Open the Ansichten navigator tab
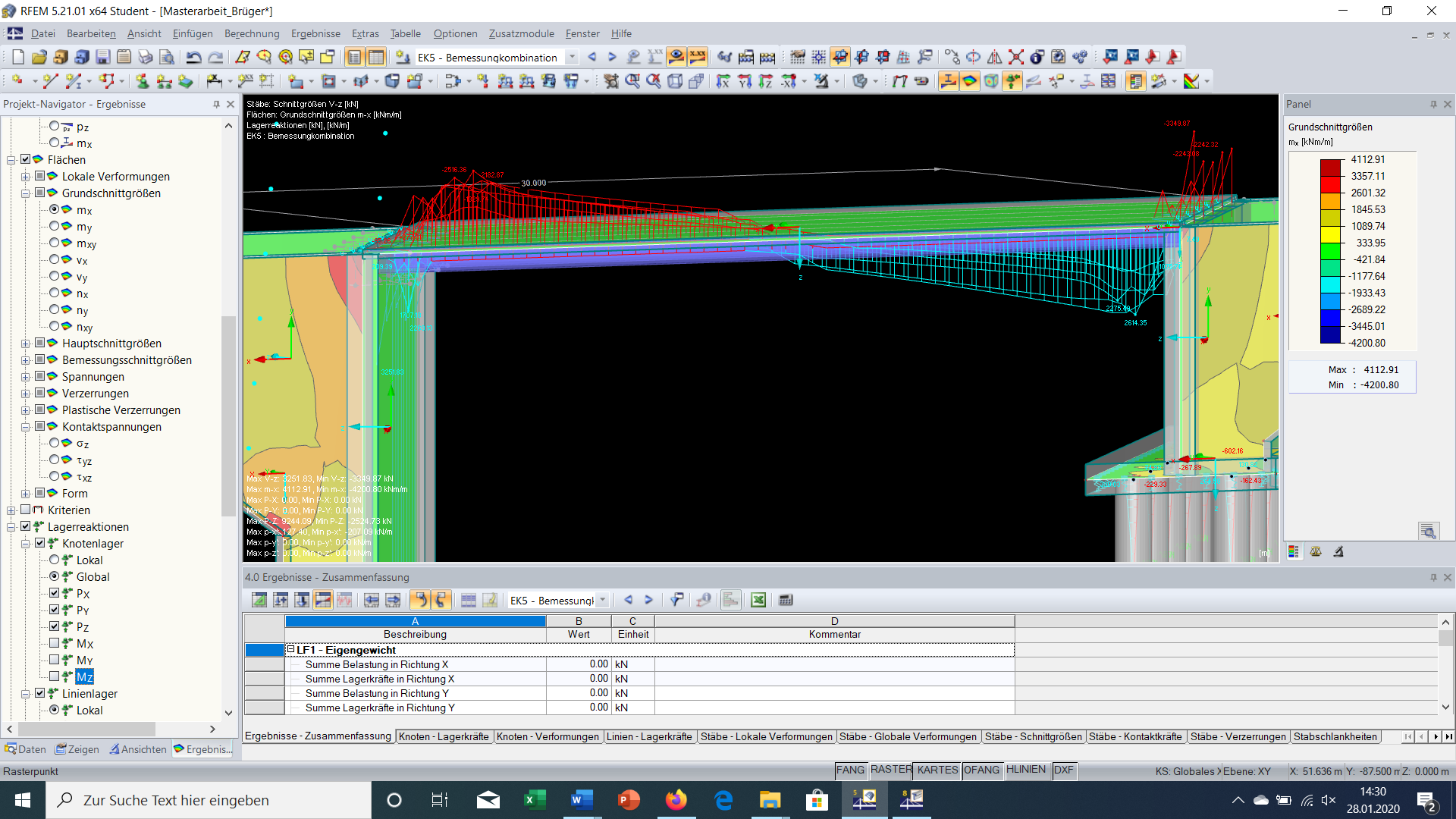The width and height of the screenshot is (1456, 819). tap(138, 749)
